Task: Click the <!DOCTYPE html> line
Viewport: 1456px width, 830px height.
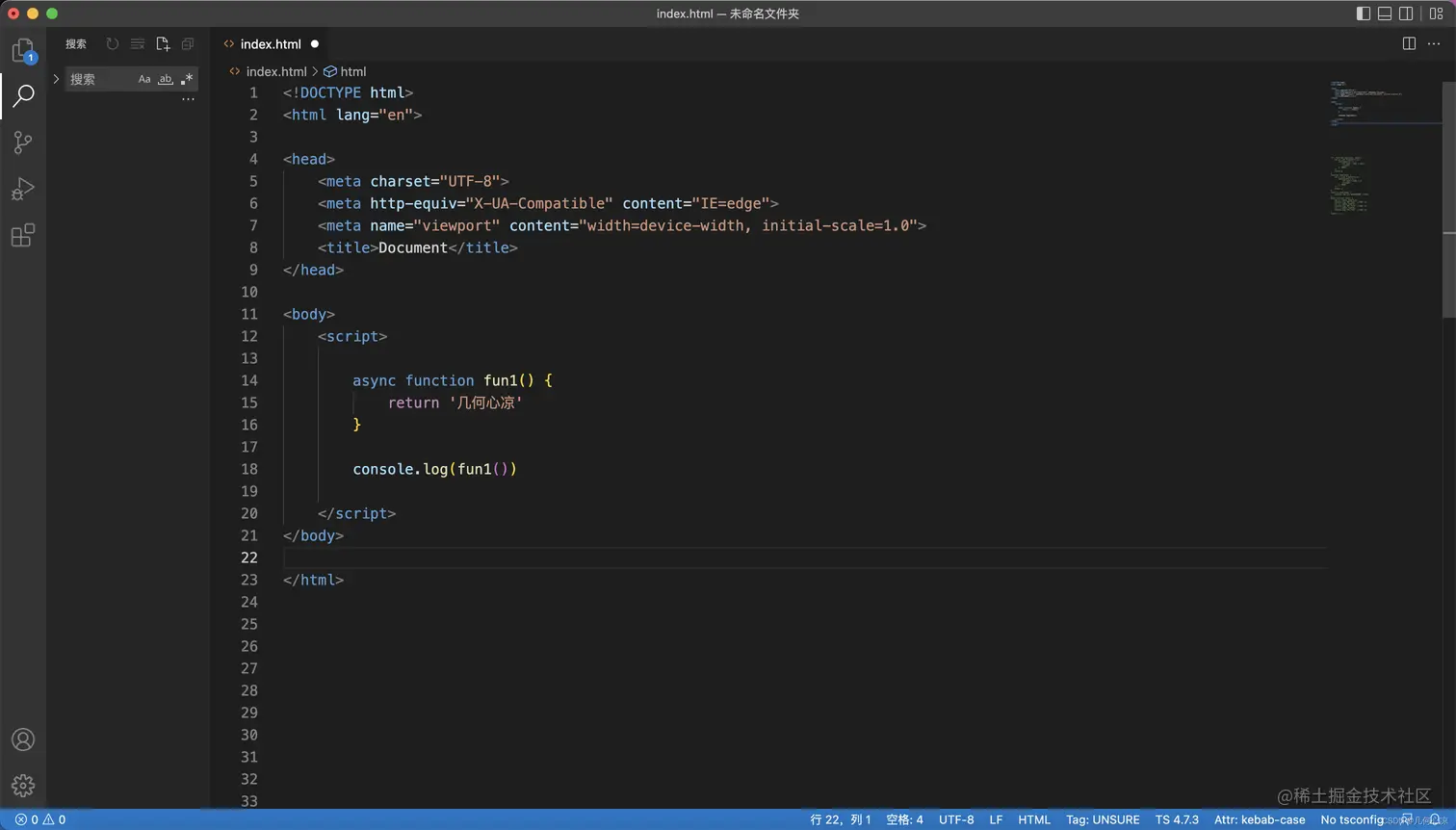Action: pyautogui.click(x=348, y=92)
